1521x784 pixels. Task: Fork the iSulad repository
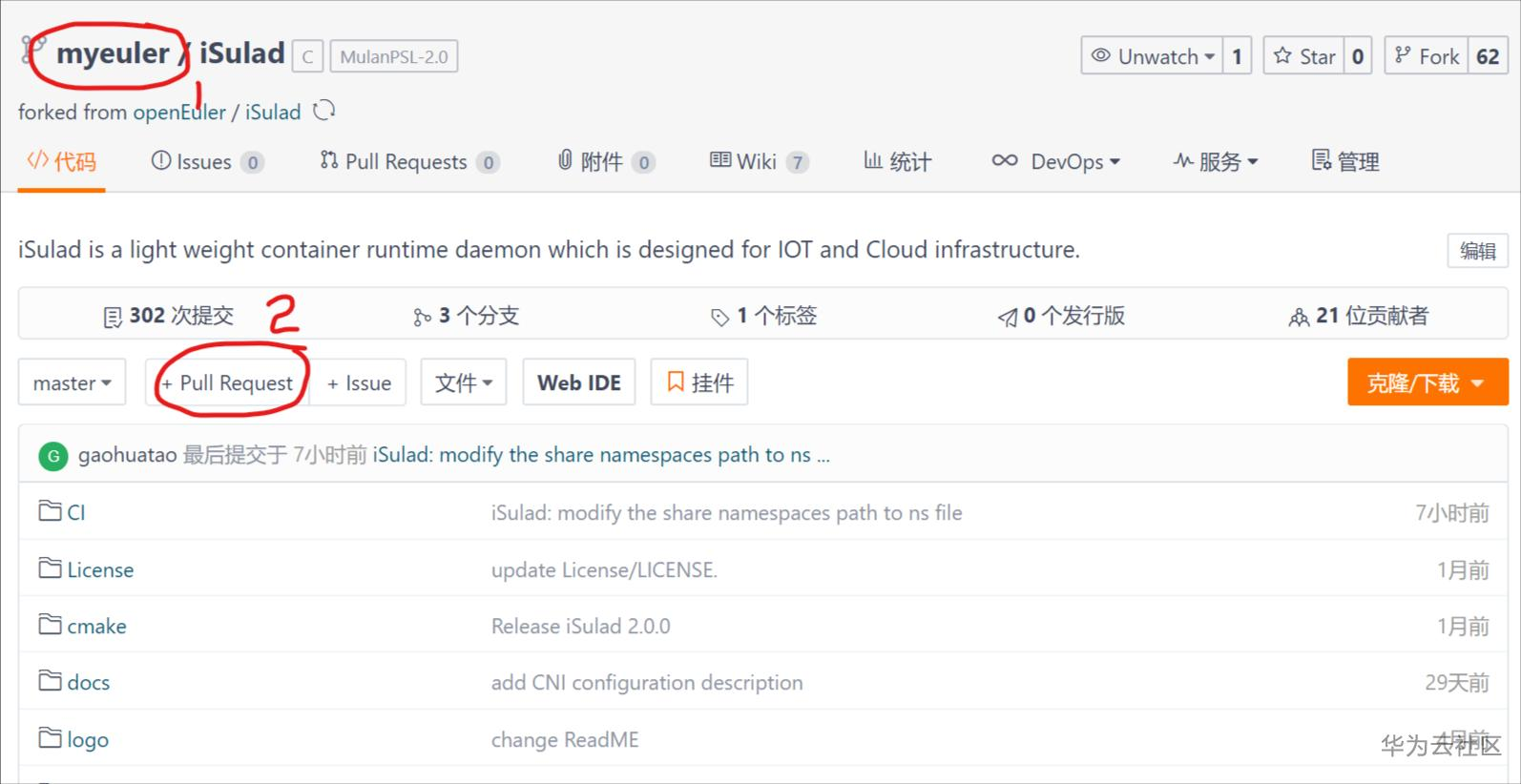click(x=1426, y=55)
